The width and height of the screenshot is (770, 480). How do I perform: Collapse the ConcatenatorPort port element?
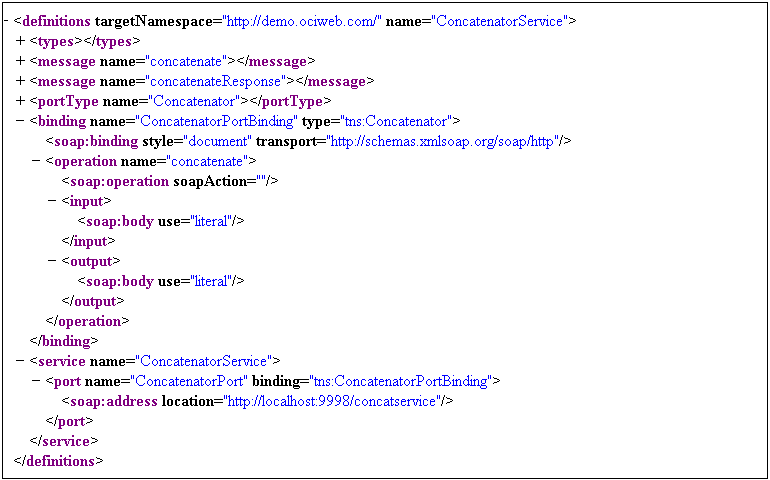point(36,381)
